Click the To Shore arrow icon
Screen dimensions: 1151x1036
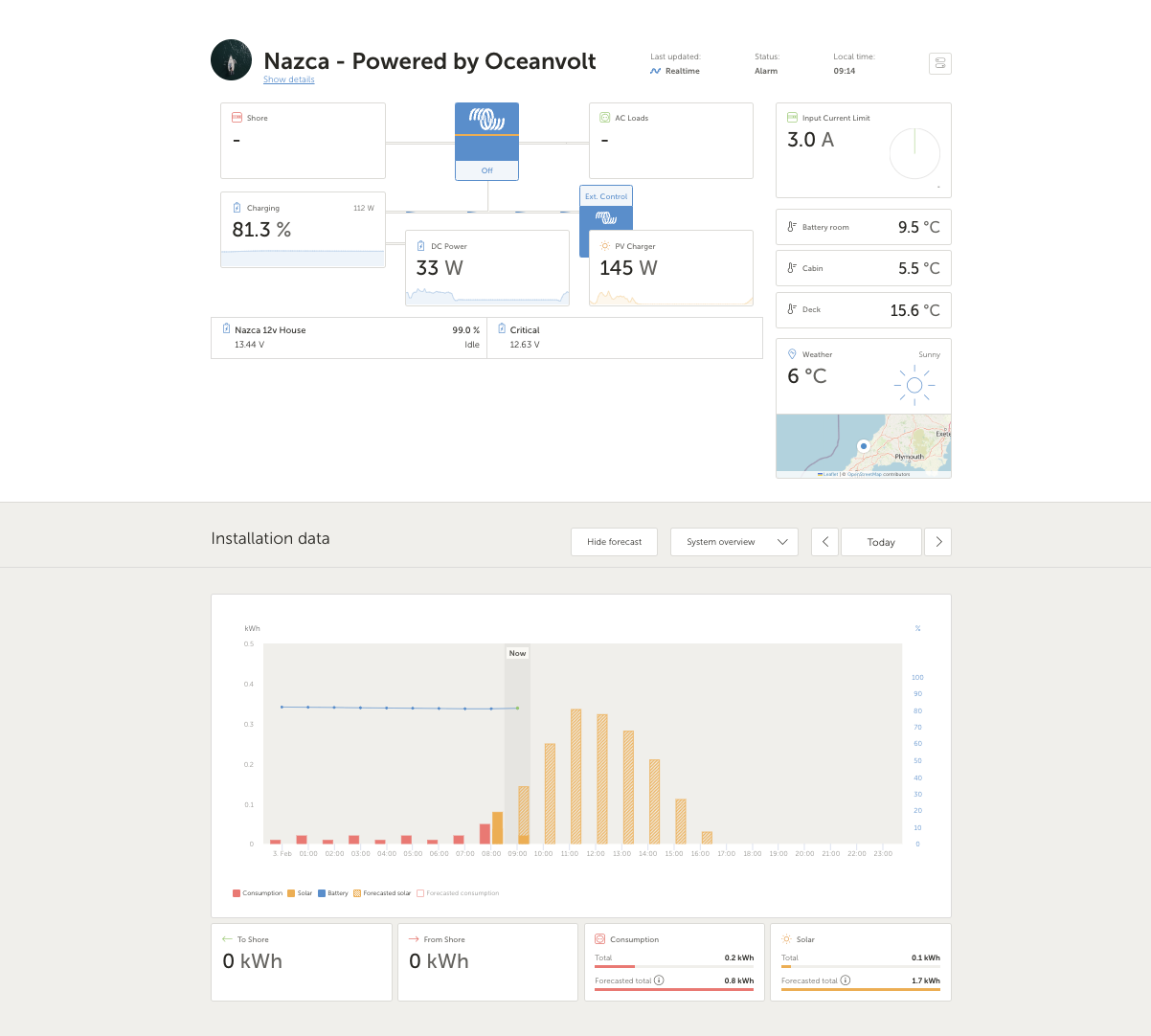227,939
